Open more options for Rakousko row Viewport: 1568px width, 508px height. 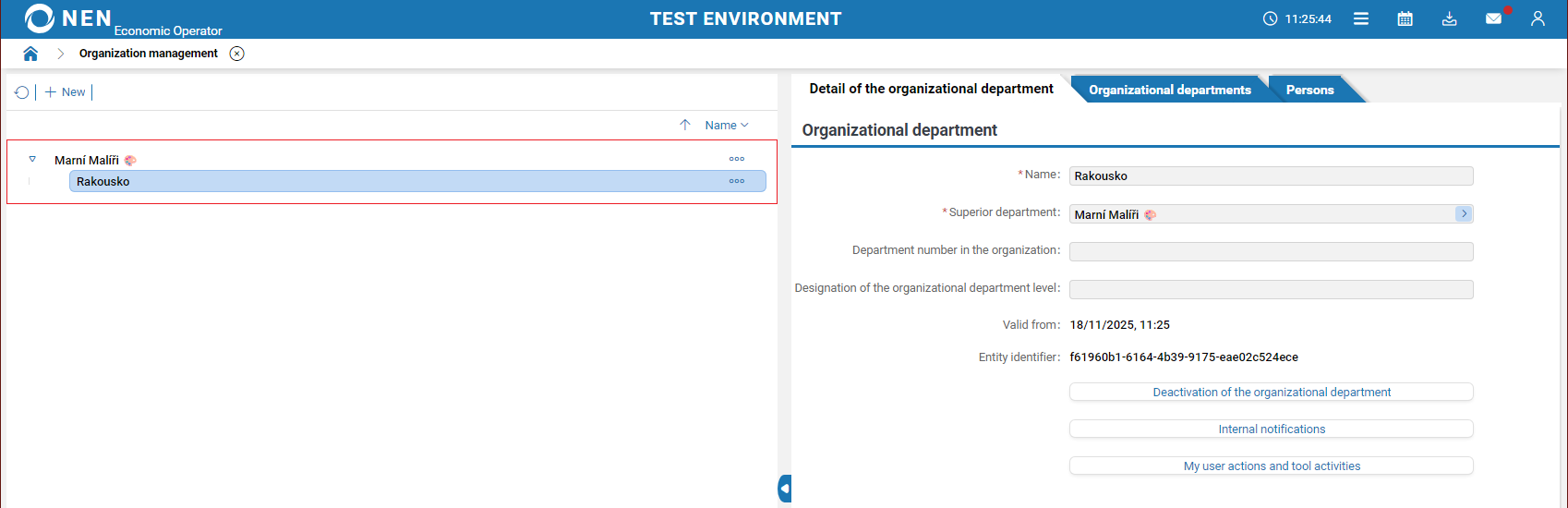point(736,181)
